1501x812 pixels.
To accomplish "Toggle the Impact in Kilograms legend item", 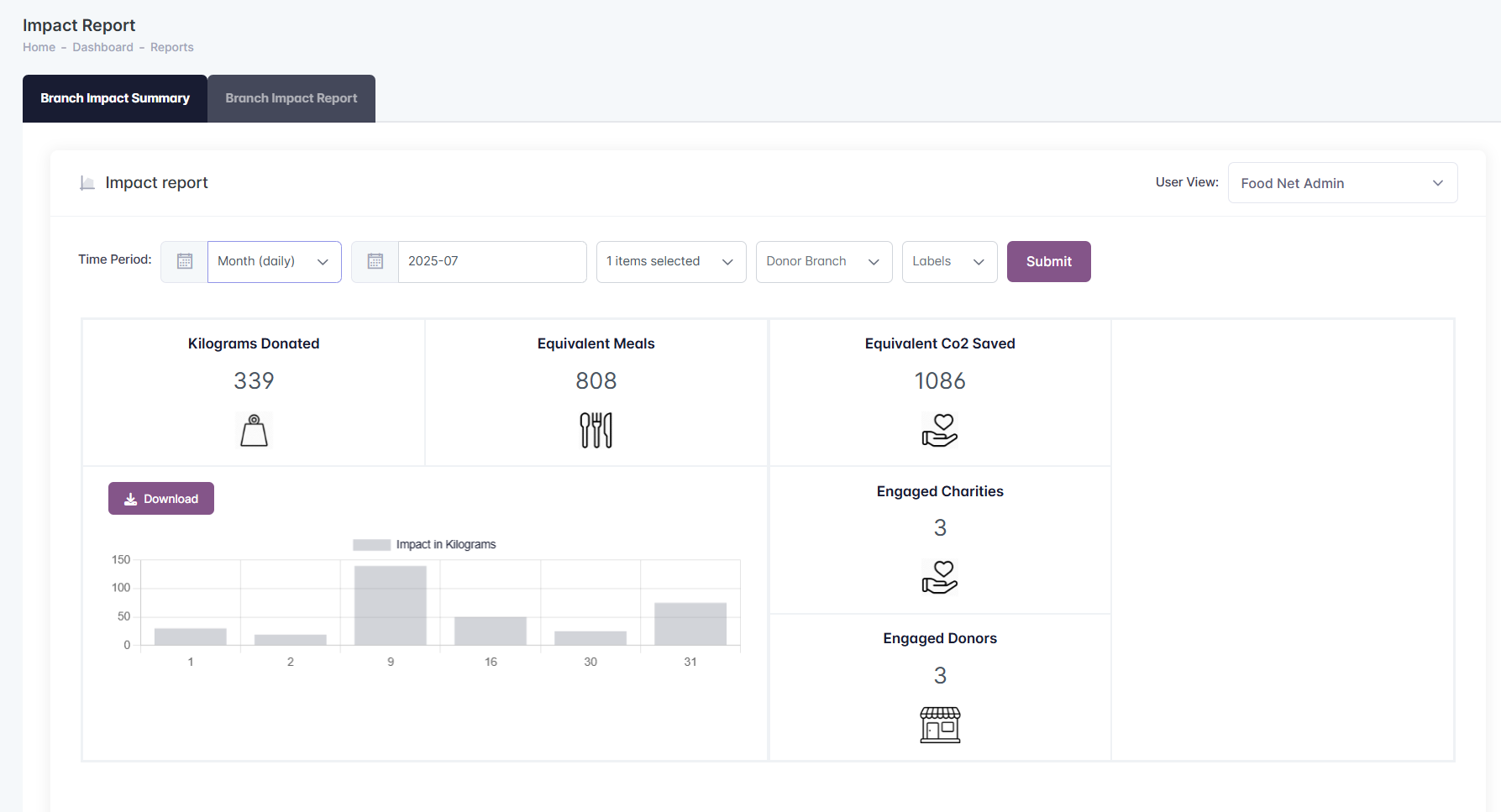I will 424,545.
